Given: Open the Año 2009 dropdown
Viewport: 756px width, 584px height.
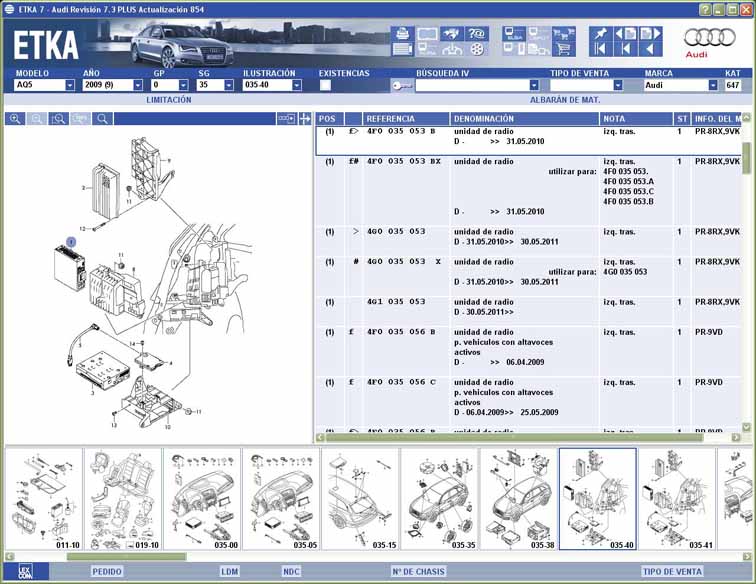Looking at the screenshot, I should (138, 85).
